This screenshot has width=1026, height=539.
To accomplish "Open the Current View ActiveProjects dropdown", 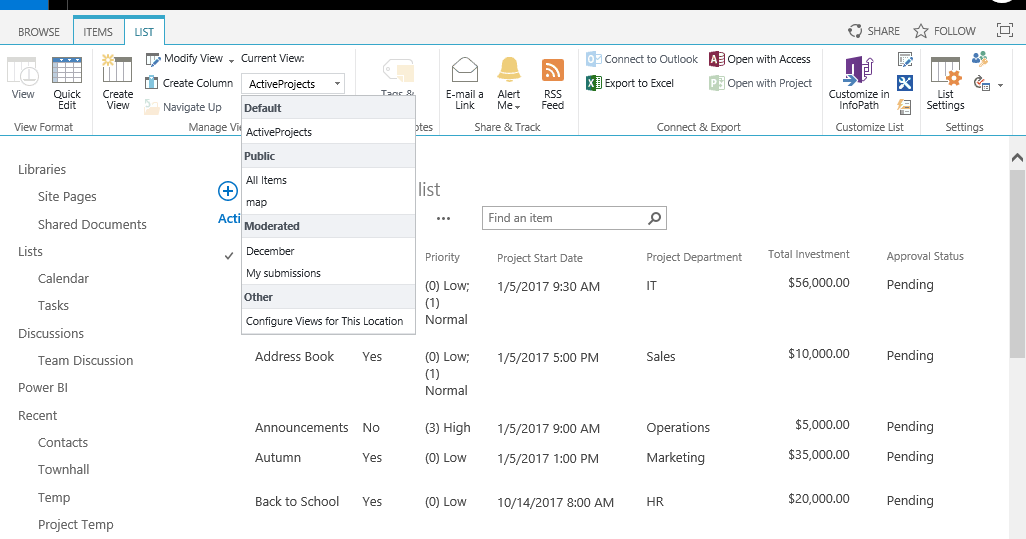I will click(x=292, y=84).
